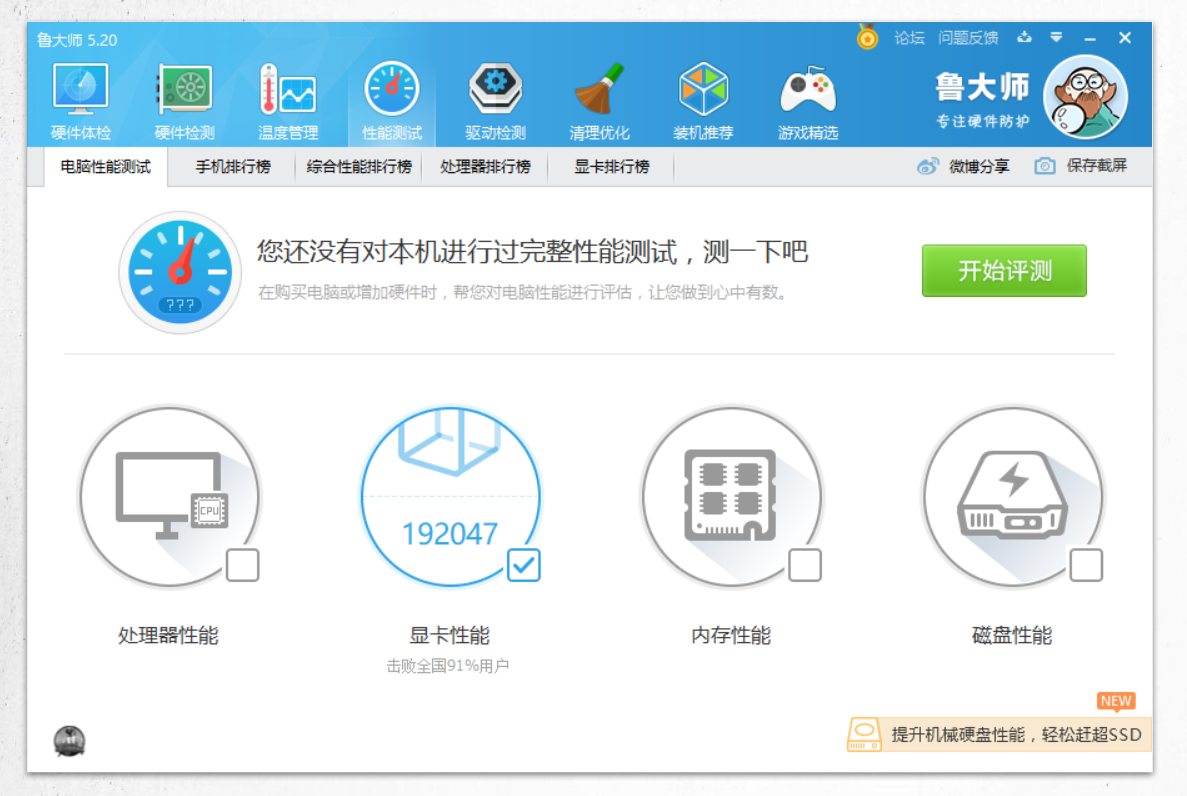Click the 击败全国91%用户 text
The image size is (1187, 796).
[447, 666]
